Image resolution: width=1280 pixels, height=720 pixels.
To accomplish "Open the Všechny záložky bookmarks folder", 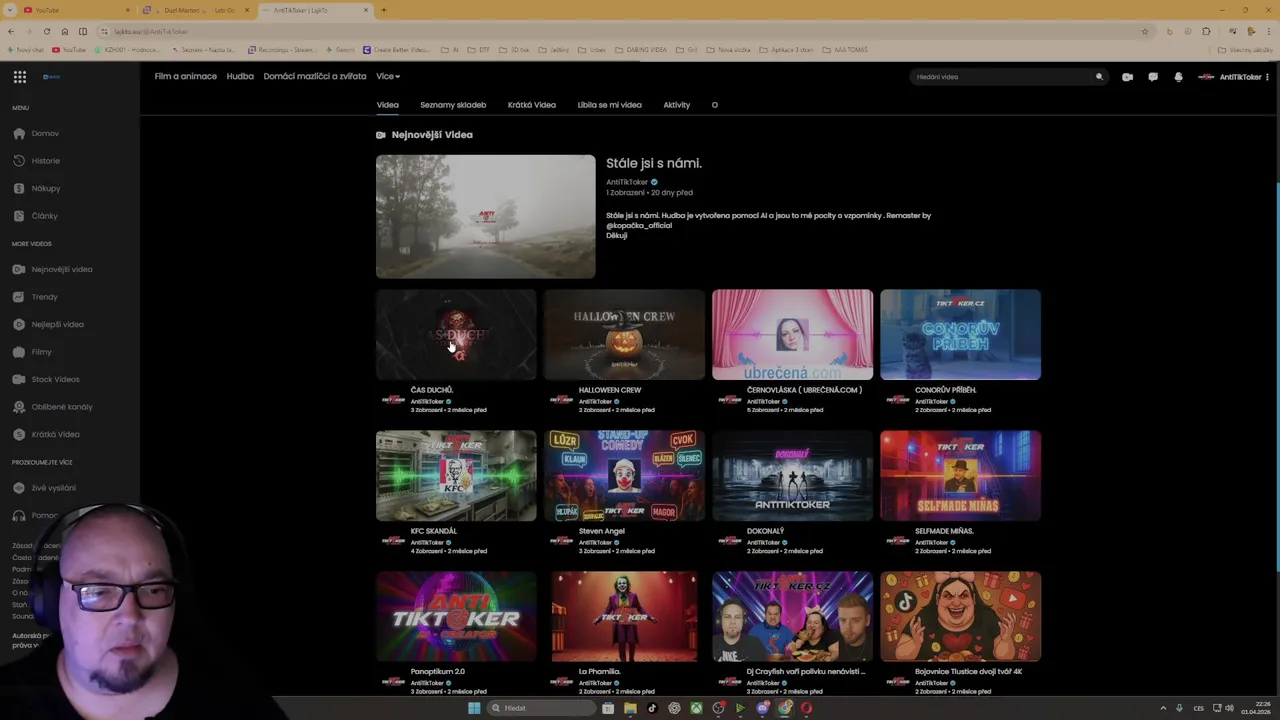I will point(1245,49).
